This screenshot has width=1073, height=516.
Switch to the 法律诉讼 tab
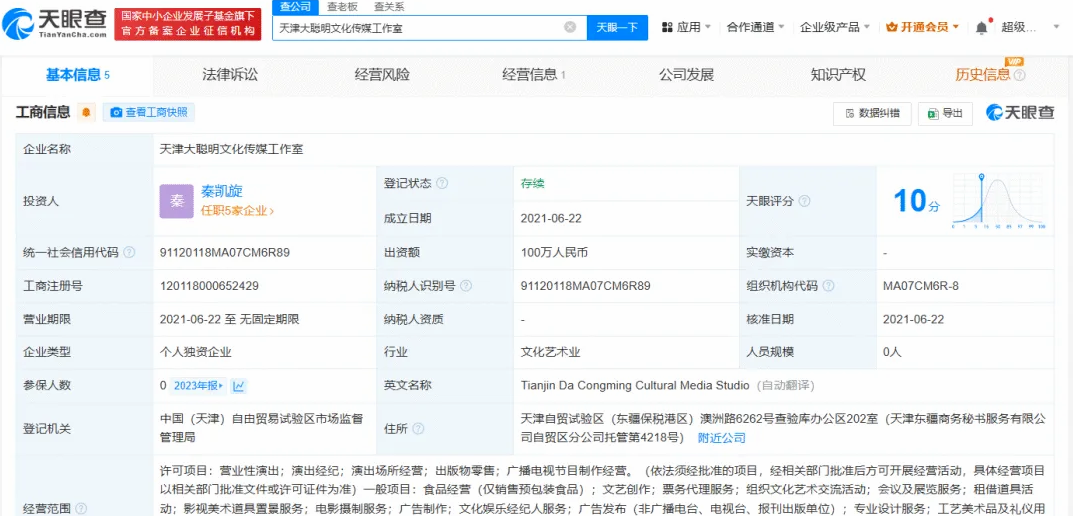tap(230, 75)
